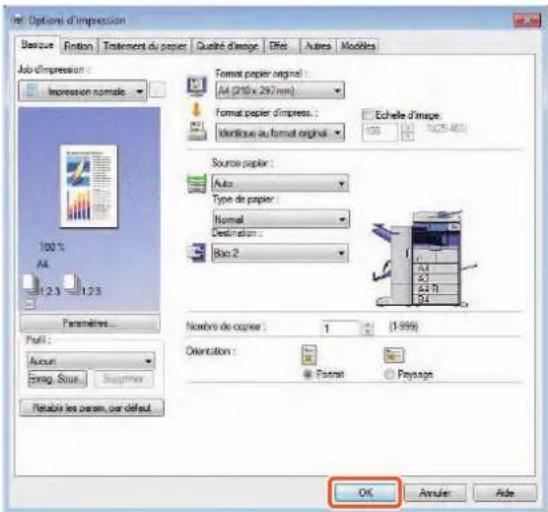
Task: Click the Paramètres button
Action: click(90, 323)
